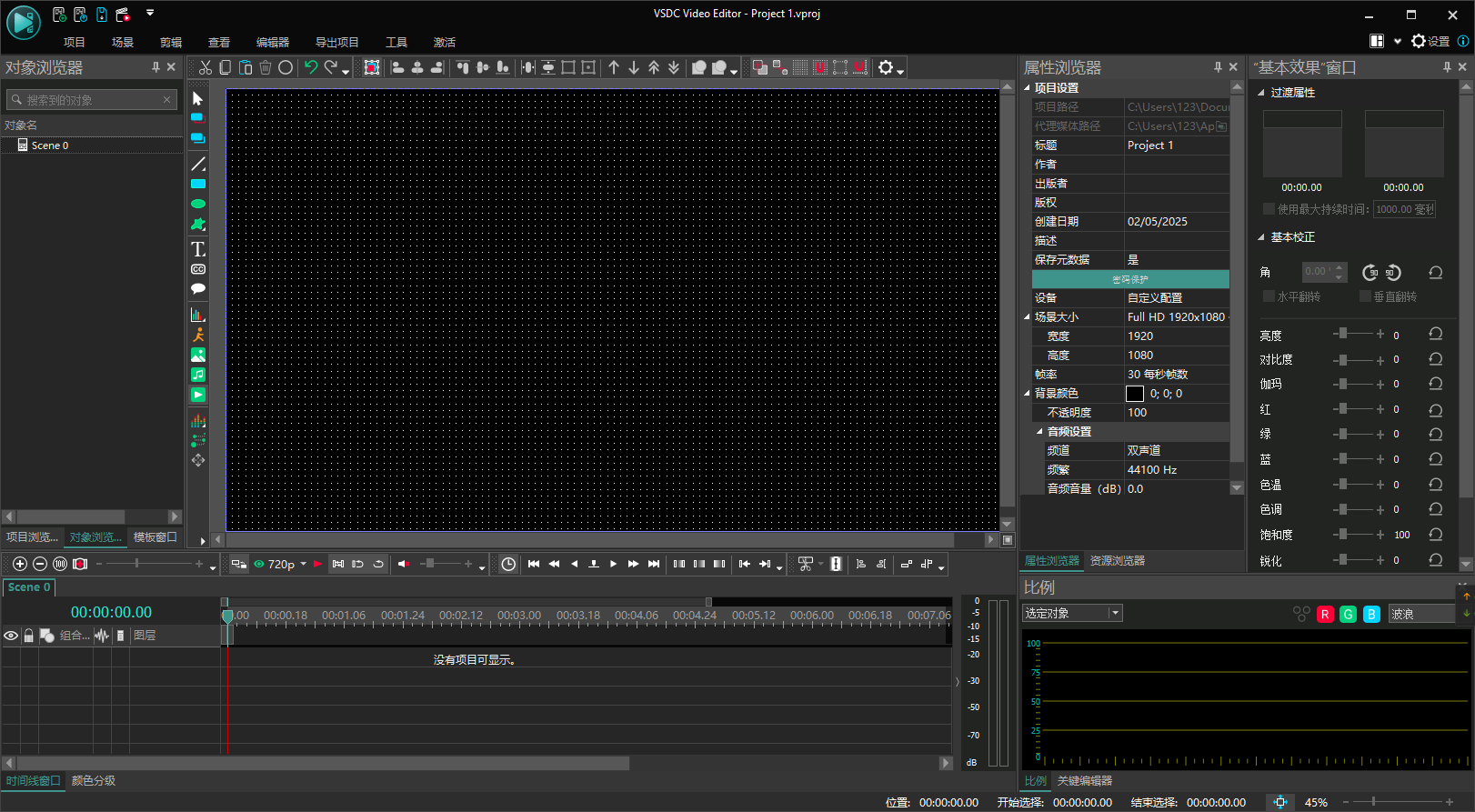Click the scissors cut icon
This screenshot has height=812, width=1475.
[x=206, y=67]
